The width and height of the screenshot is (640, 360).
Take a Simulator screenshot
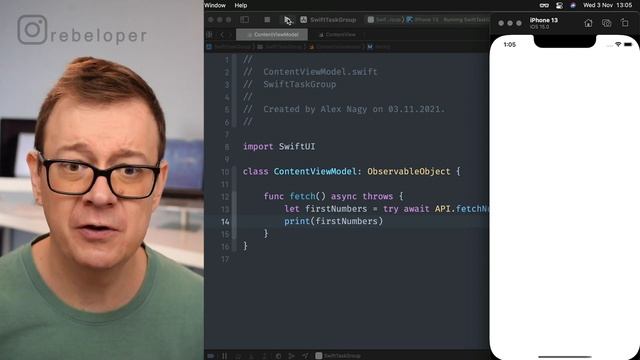[607, 23]
